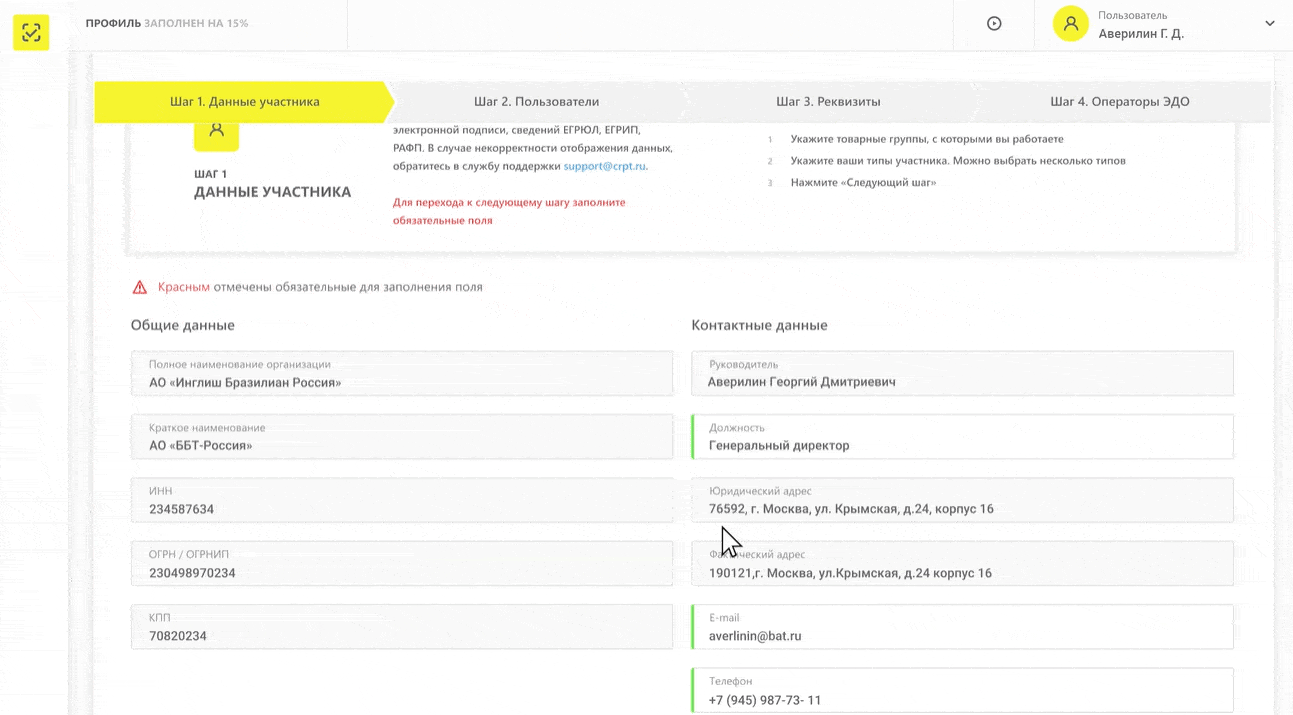The image size is (1293, 715).
Task: Switch to Шаг 4. Операторы ЭДО tab
Action: tap(1119, 102)
